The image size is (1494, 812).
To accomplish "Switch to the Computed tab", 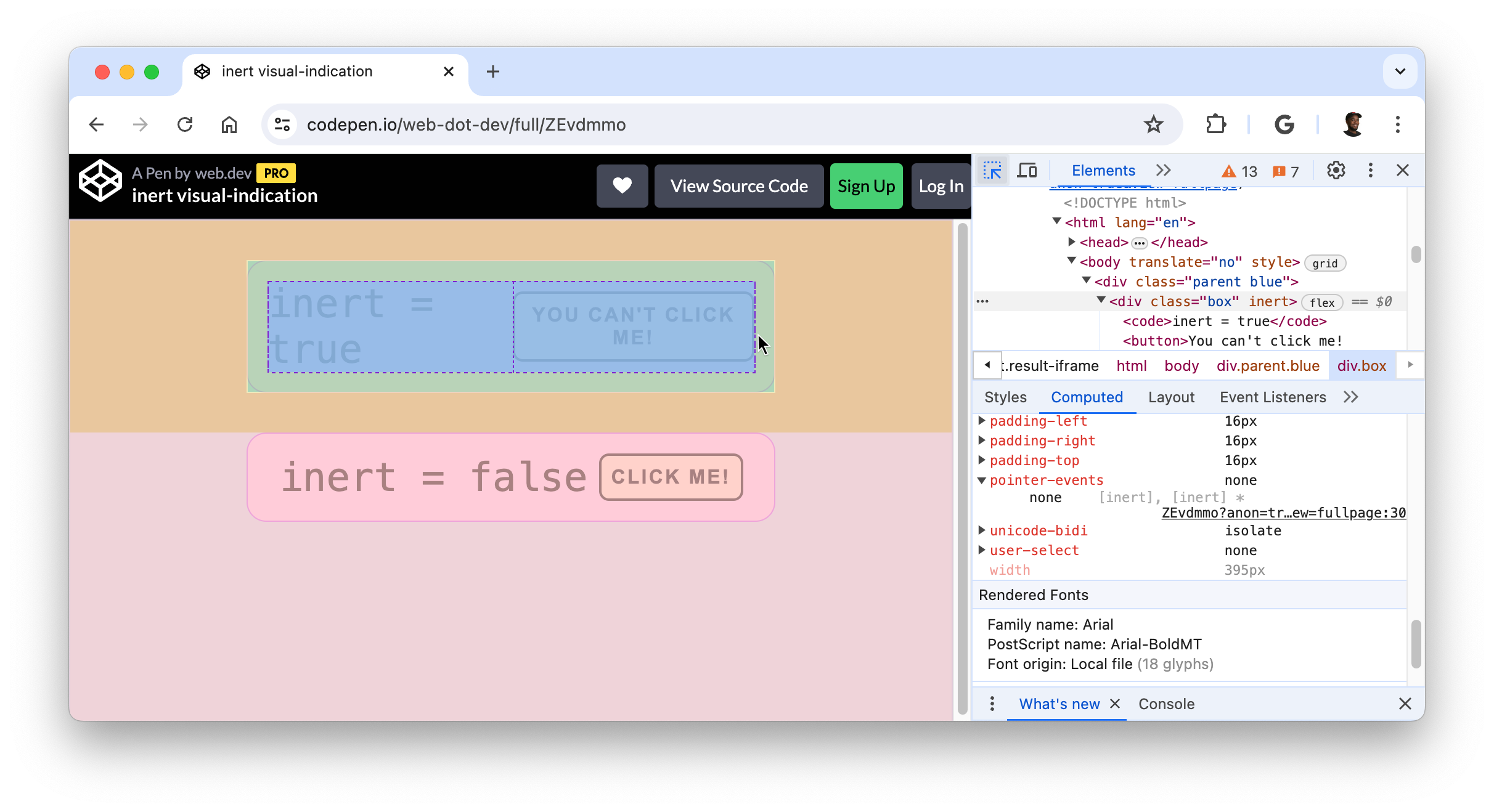I will (1087, 397).
